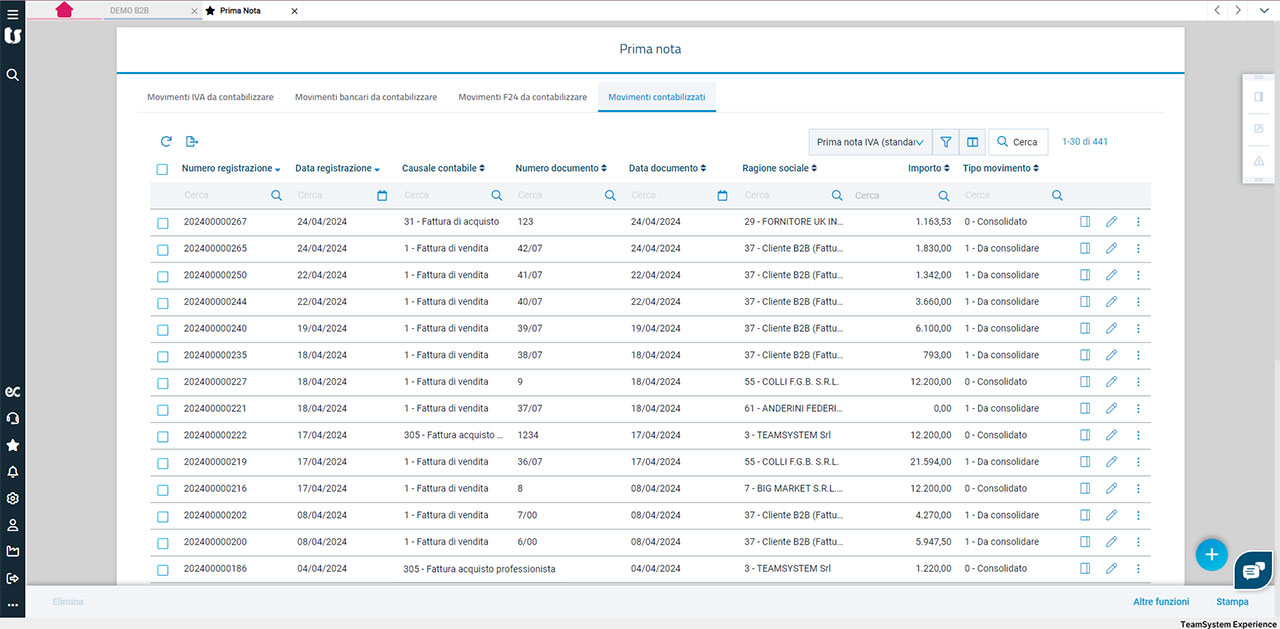Open the sidebar search magnifier
The height and width of the screenshot is (629, 1280).
click(x=12, y=75)
